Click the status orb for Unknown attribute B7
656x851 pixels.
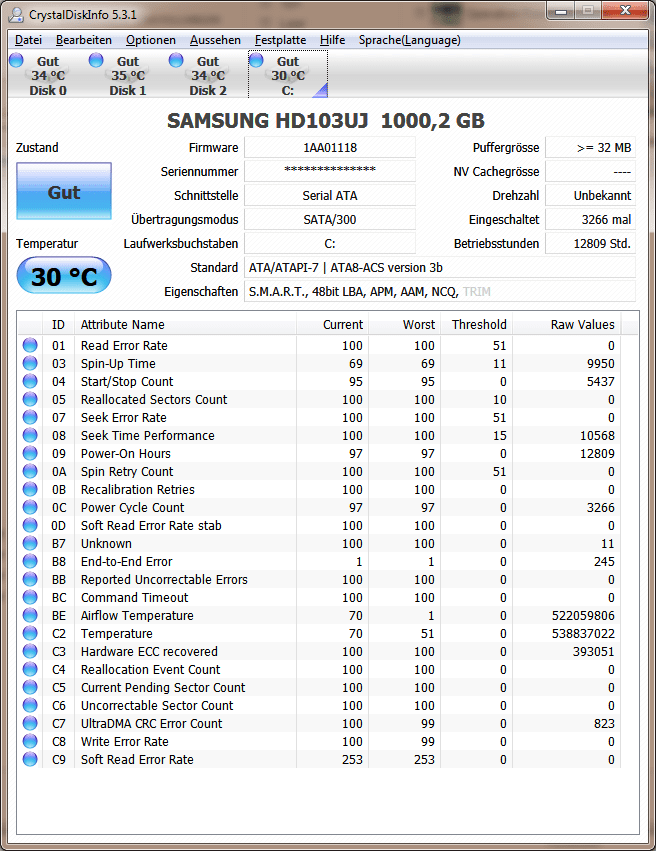[x=30, y=543]
